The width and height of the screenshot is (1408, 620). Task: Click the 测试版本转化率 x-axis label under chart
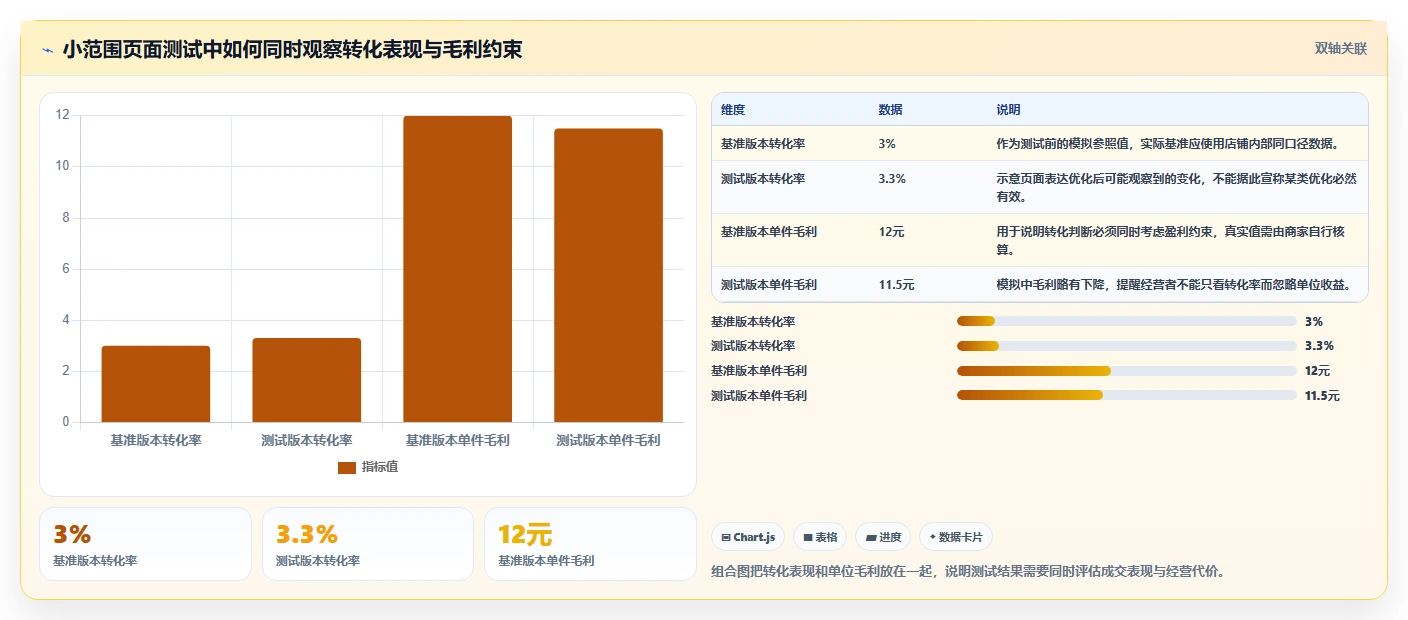307,440
